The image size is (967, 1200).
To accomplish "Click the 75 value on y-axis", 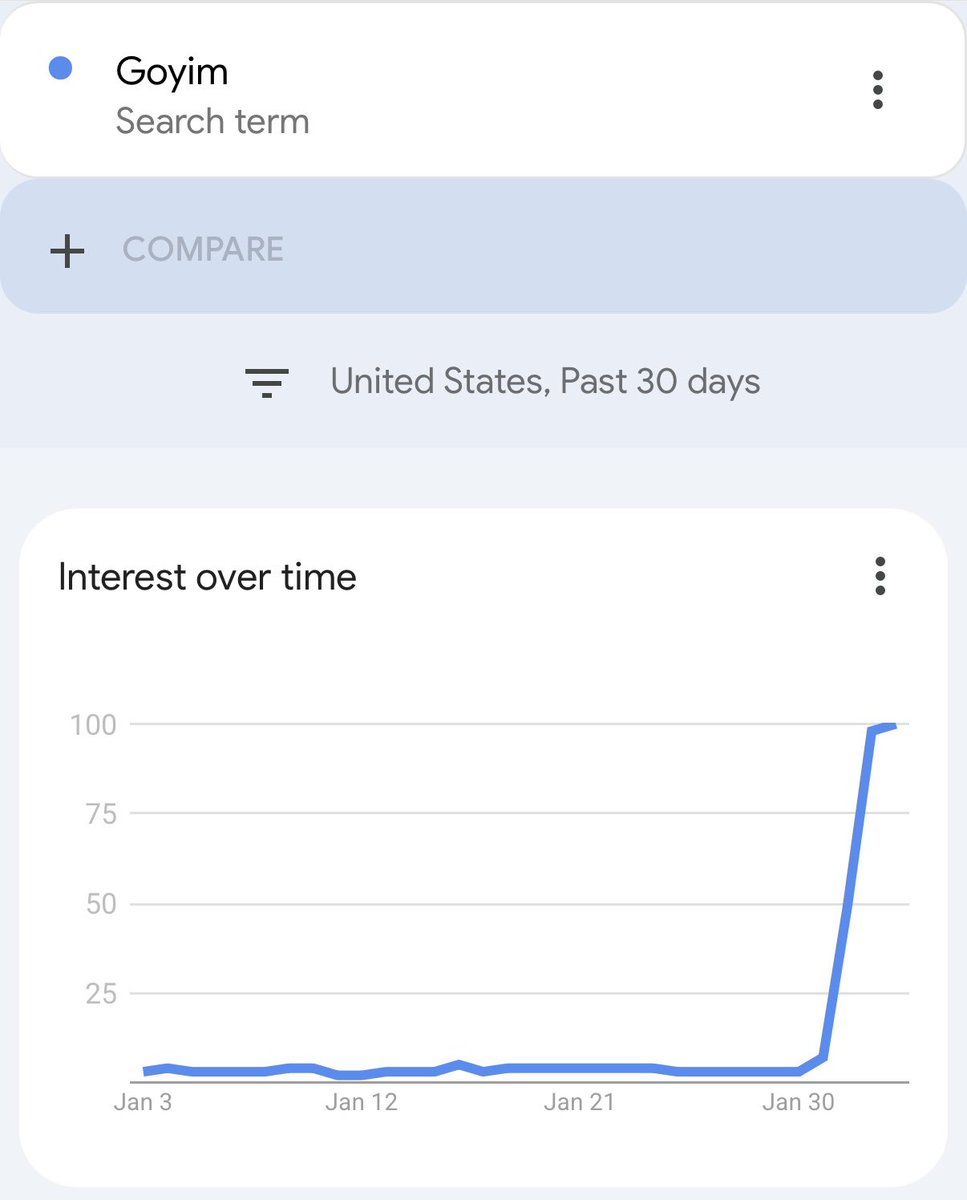I will (x=99, y=814).
